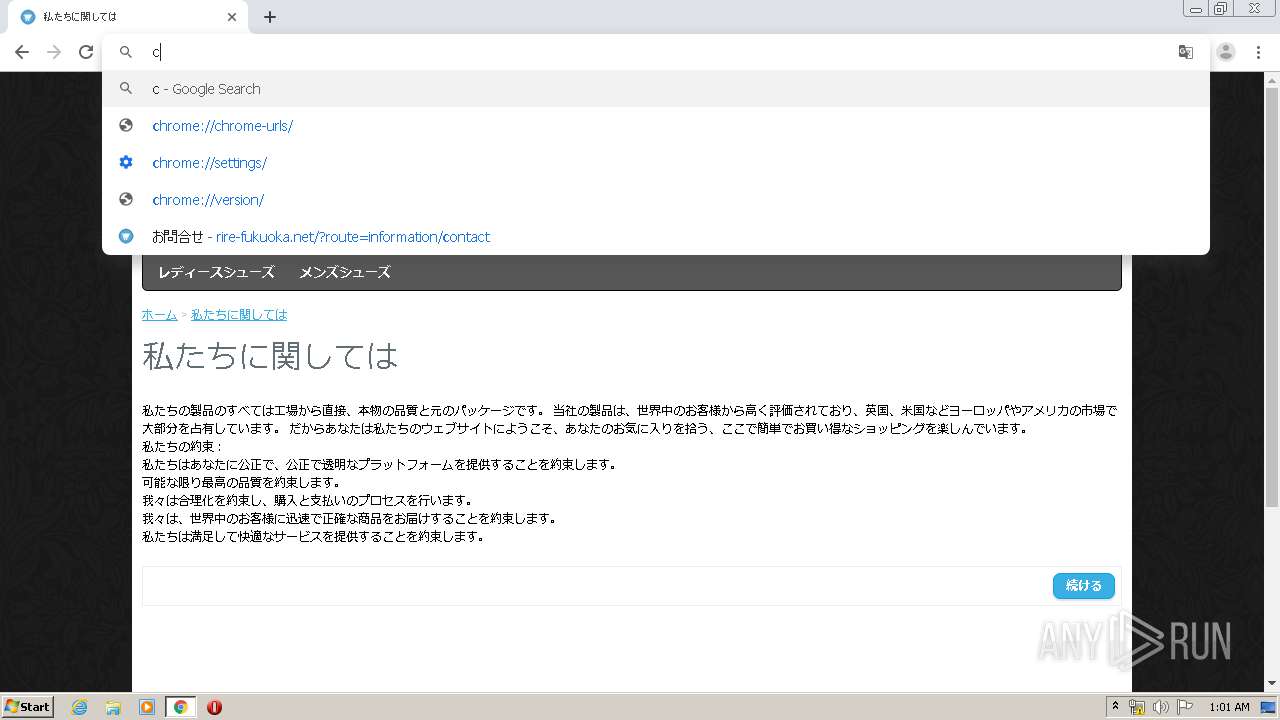The height and width of the screenshot is (720, 1280).
Task: Close the 私たちに関しては tab
Action: [x=232, y=17]
